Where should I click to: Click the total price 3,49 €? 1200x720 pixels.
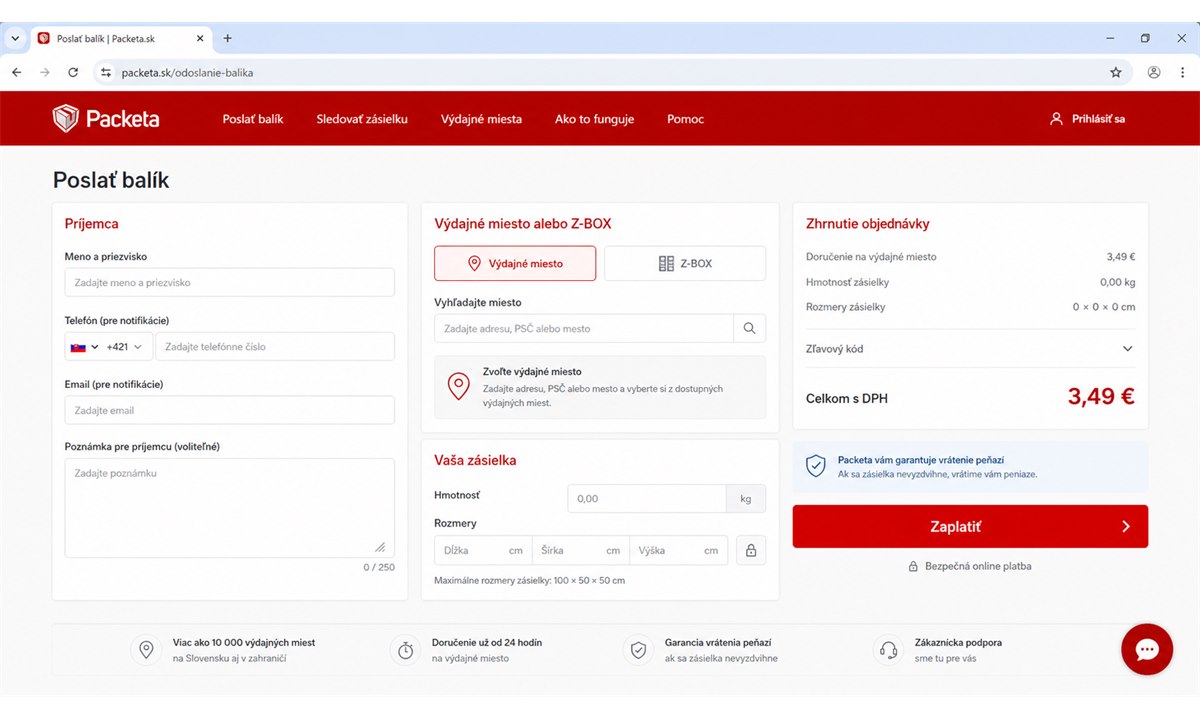point(1101,396)
